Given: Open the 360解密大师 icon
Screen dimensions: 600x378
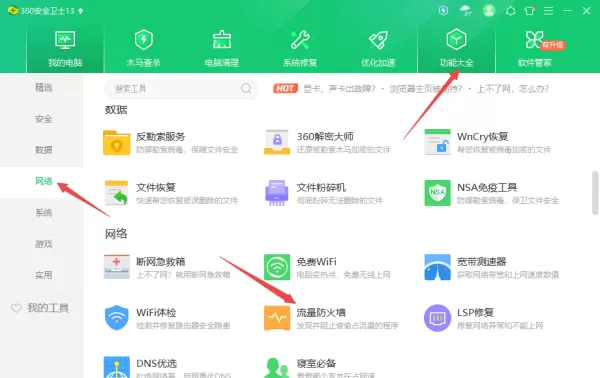Looking at the screenshot, I should [277, 142].
